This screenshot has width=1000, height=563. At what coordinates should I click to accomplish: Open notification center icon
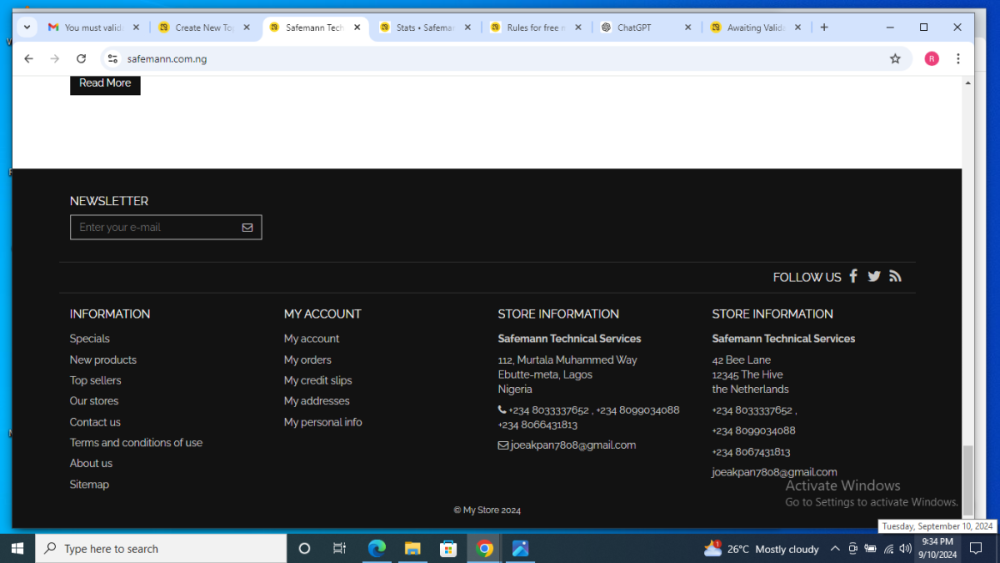(x=976, y=548)
